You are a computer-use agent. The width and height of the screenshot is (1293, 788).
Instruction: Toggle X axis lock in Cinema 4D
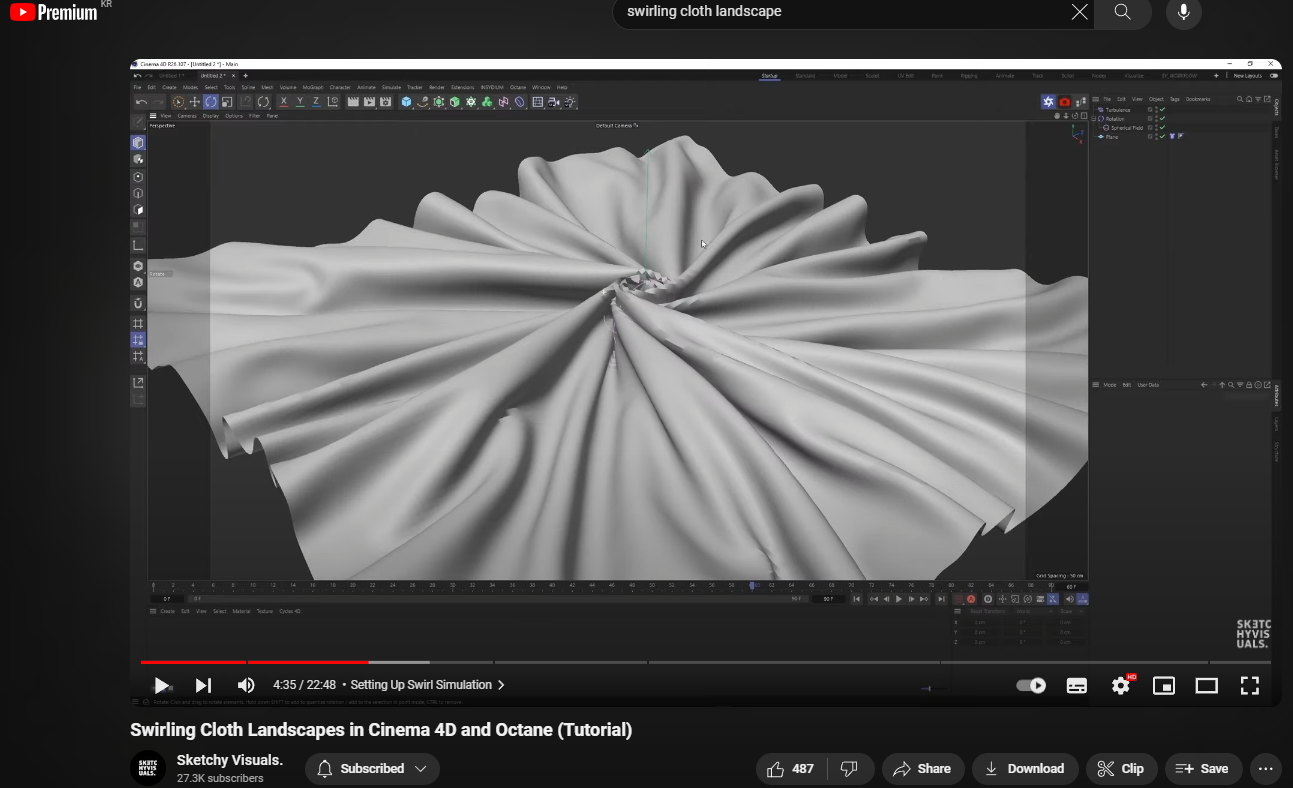[283, 102]
